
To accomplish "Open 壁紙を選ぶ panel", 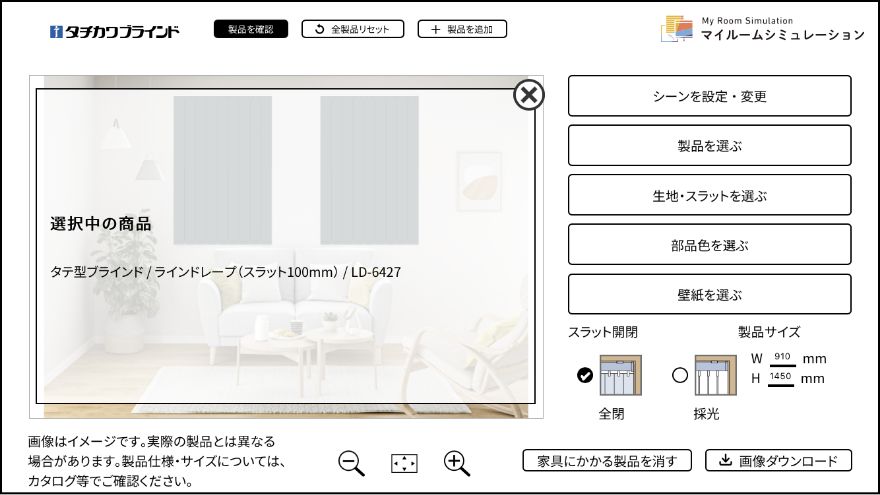I will pos(709,294).
